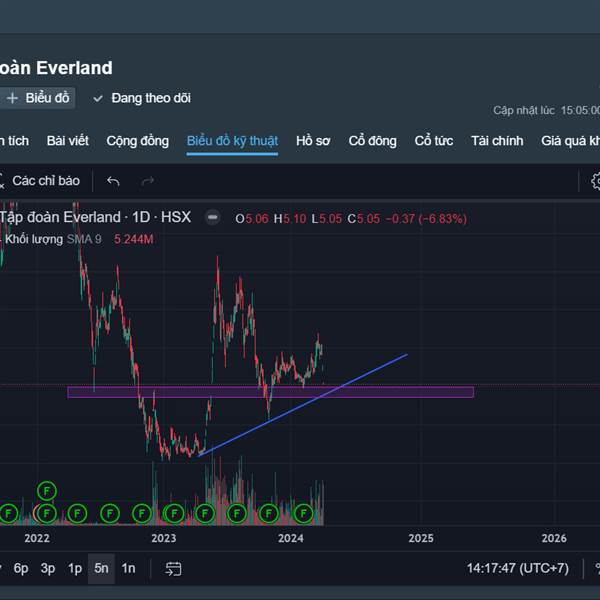Image resolution: width=600 pixels, height=600 pixels.
Task: Open the Biểu đồ kỹ thuật tab
Action: pyautogui.click(x=232, y=141)
